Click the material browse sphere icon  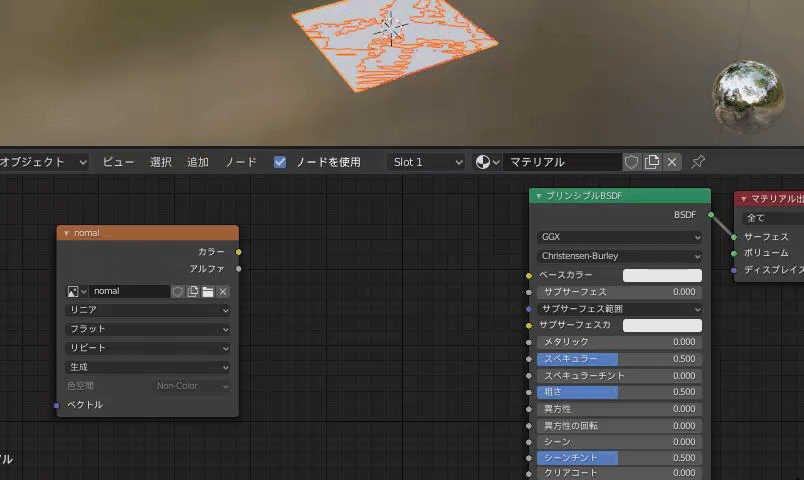pyautogui.click(x=487, y=163)
